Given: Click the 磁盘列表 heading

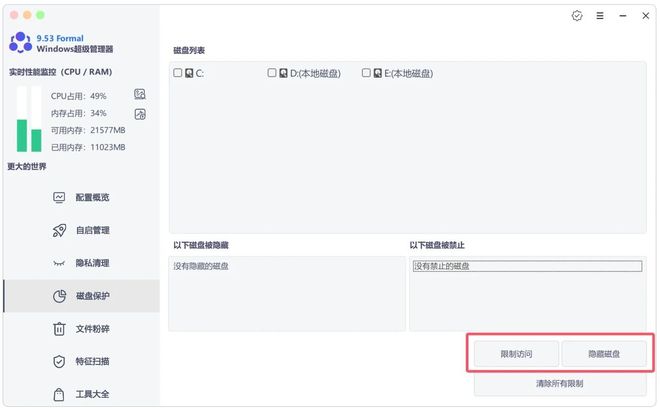Looking at the screenshot, I should (x=189, y=51).
